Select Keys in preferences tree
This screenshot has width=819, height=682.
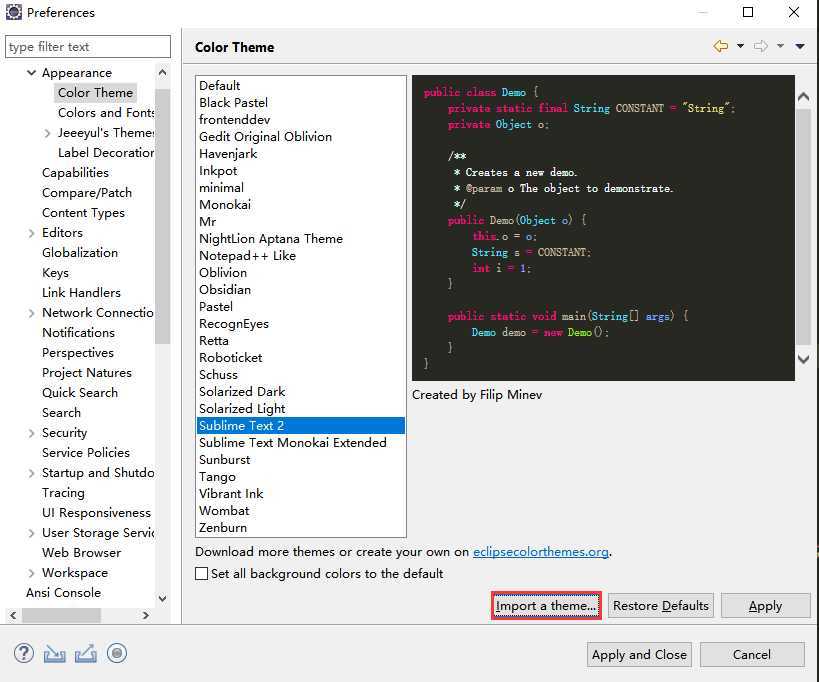(55, 273)
